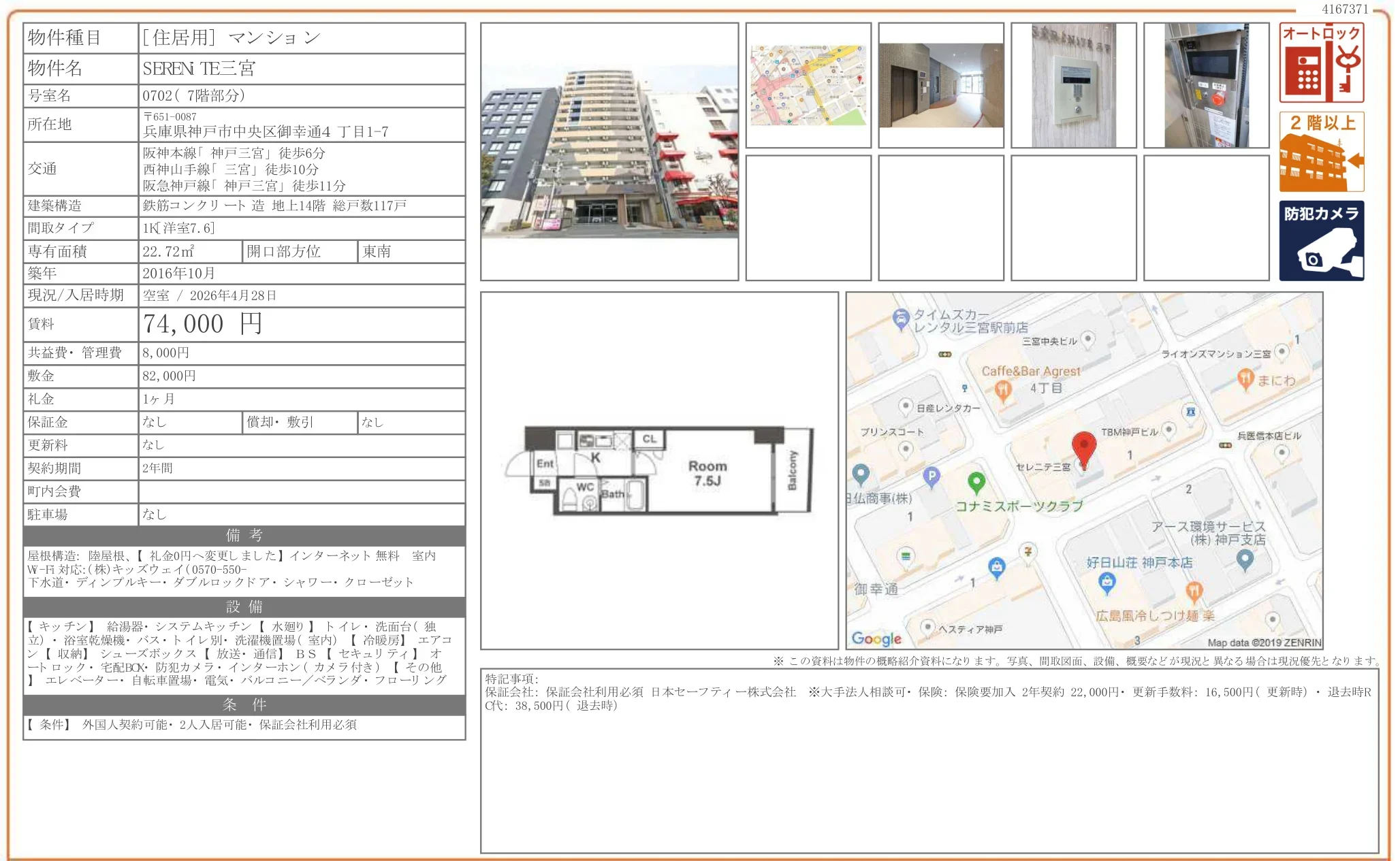This screenshot has height=861, width=1400.
Task: Click the property name SERENiTE三宮
Action: click(200, 69)
